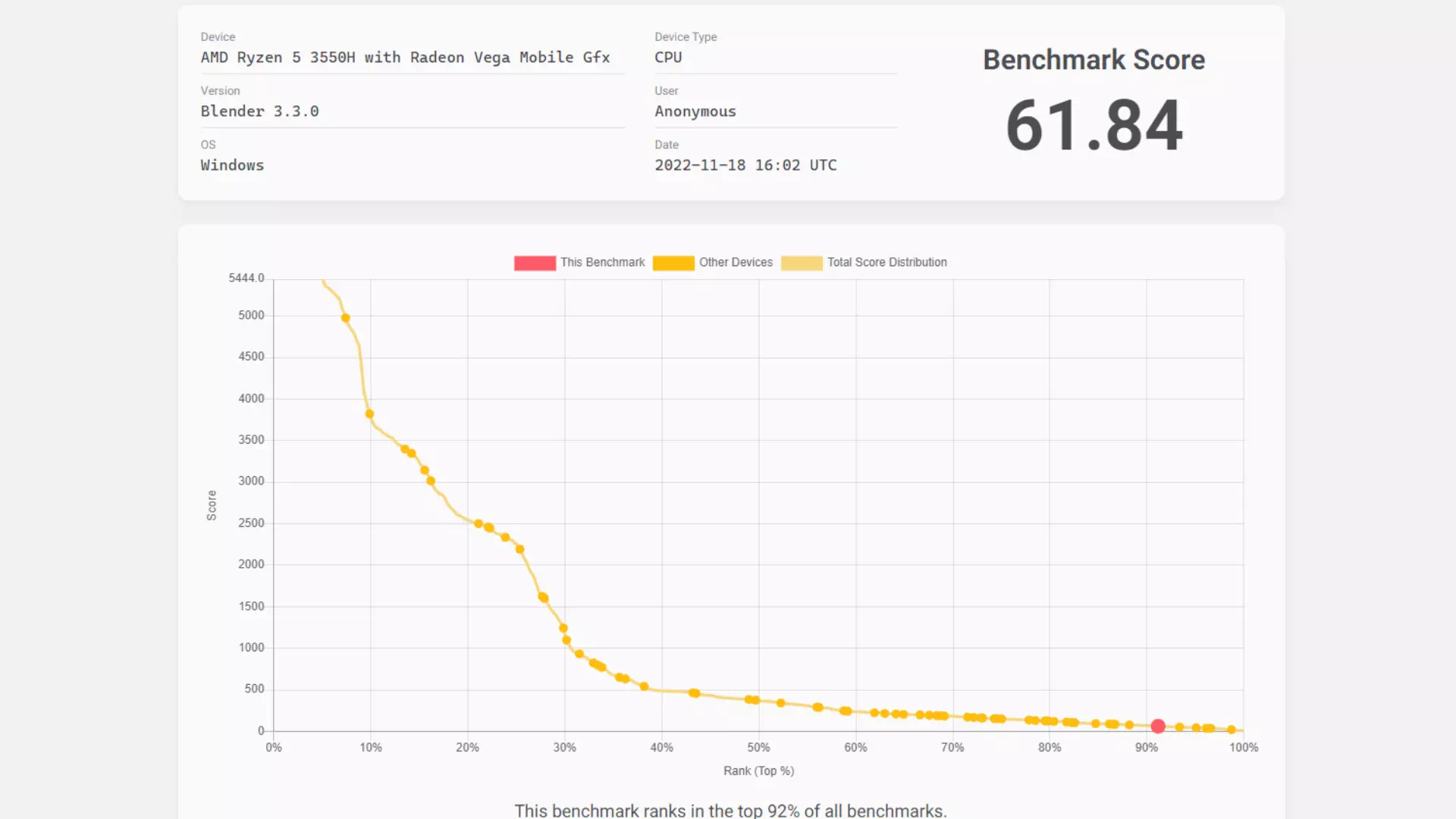Click the 'Blender 3.3.0' version text
This screenshot has height=819, width=1456.
259,111
